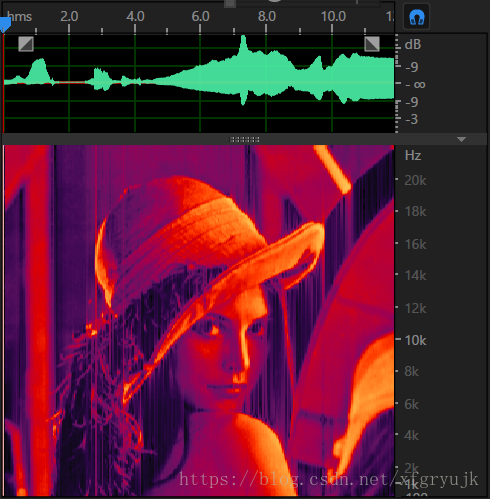
Task: Select the blue playhead marker on the timeline
Action: click(5, 24)
